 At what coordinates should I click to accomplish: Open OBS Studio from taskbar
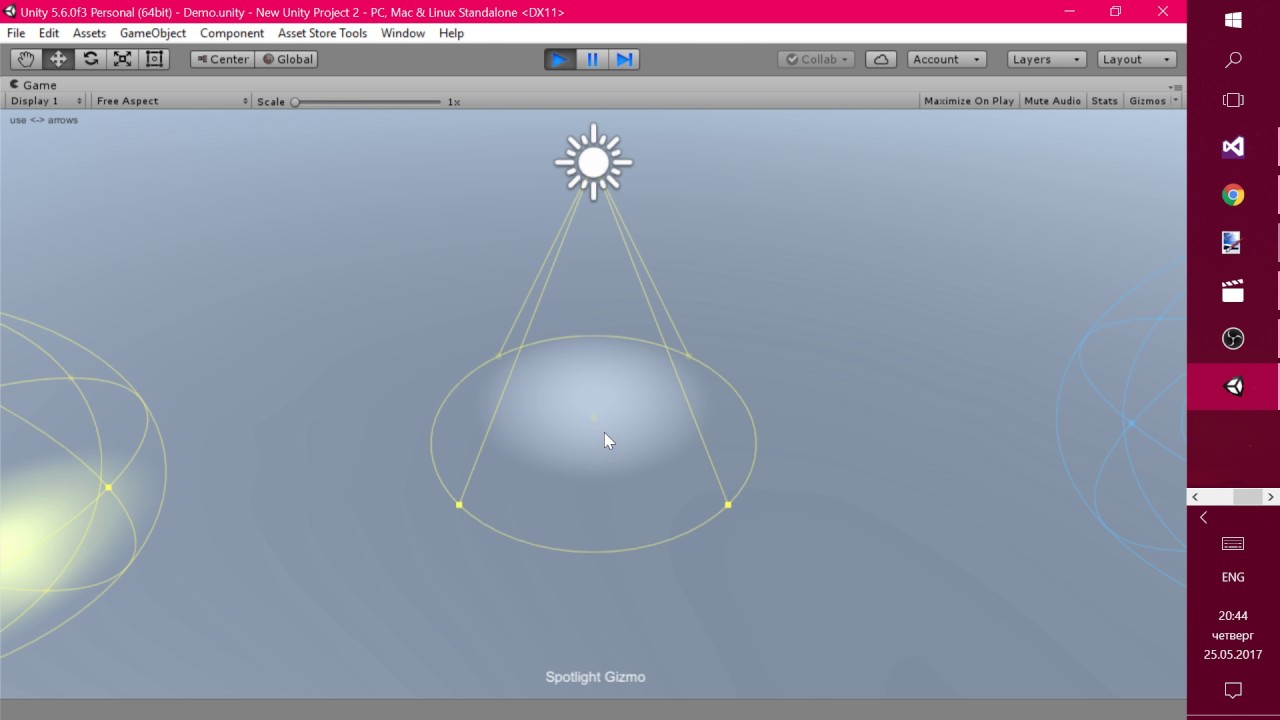click(1233, 339)
